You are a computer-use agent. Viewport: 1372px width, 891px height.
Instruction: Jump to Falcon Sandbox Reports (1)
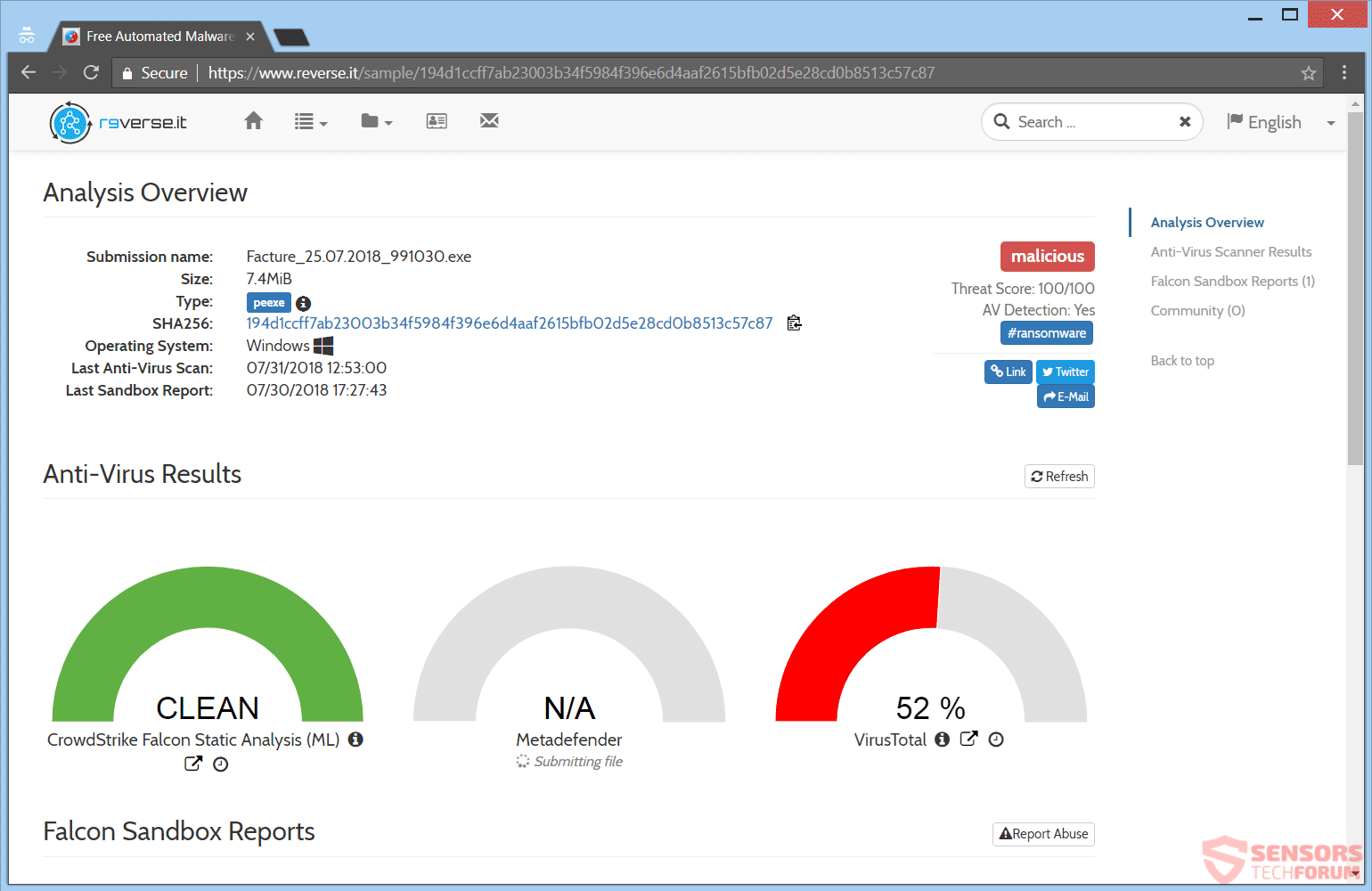(1233, 282)
